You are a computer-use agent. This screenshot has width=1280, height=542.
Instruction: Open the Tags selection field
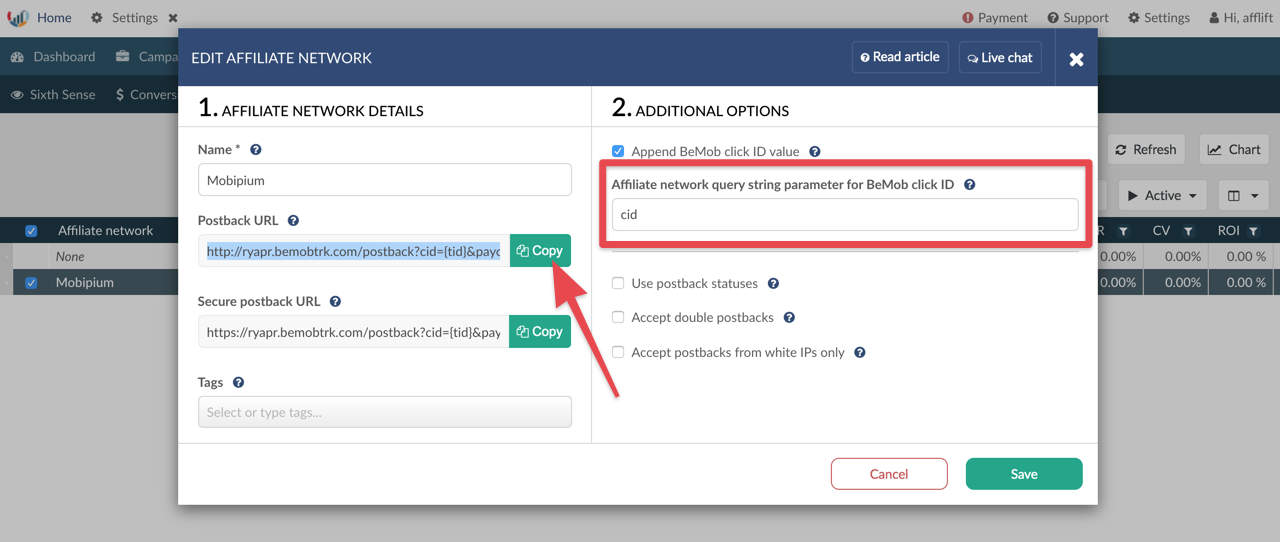[x=385, y=412]
